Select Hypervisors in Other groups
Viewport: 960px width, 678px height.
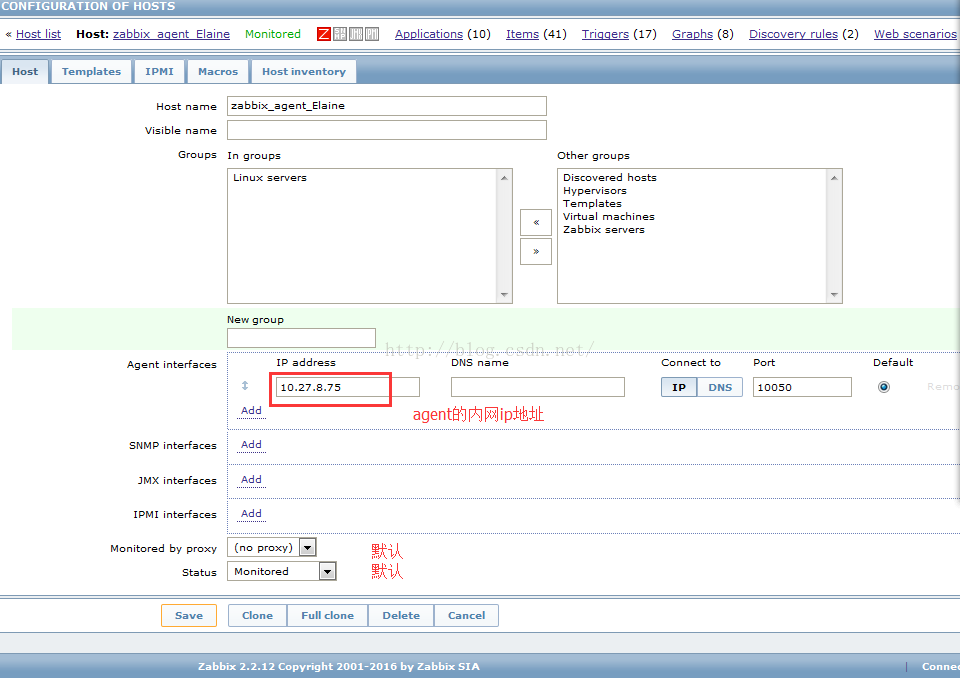(x=595, y=190)
